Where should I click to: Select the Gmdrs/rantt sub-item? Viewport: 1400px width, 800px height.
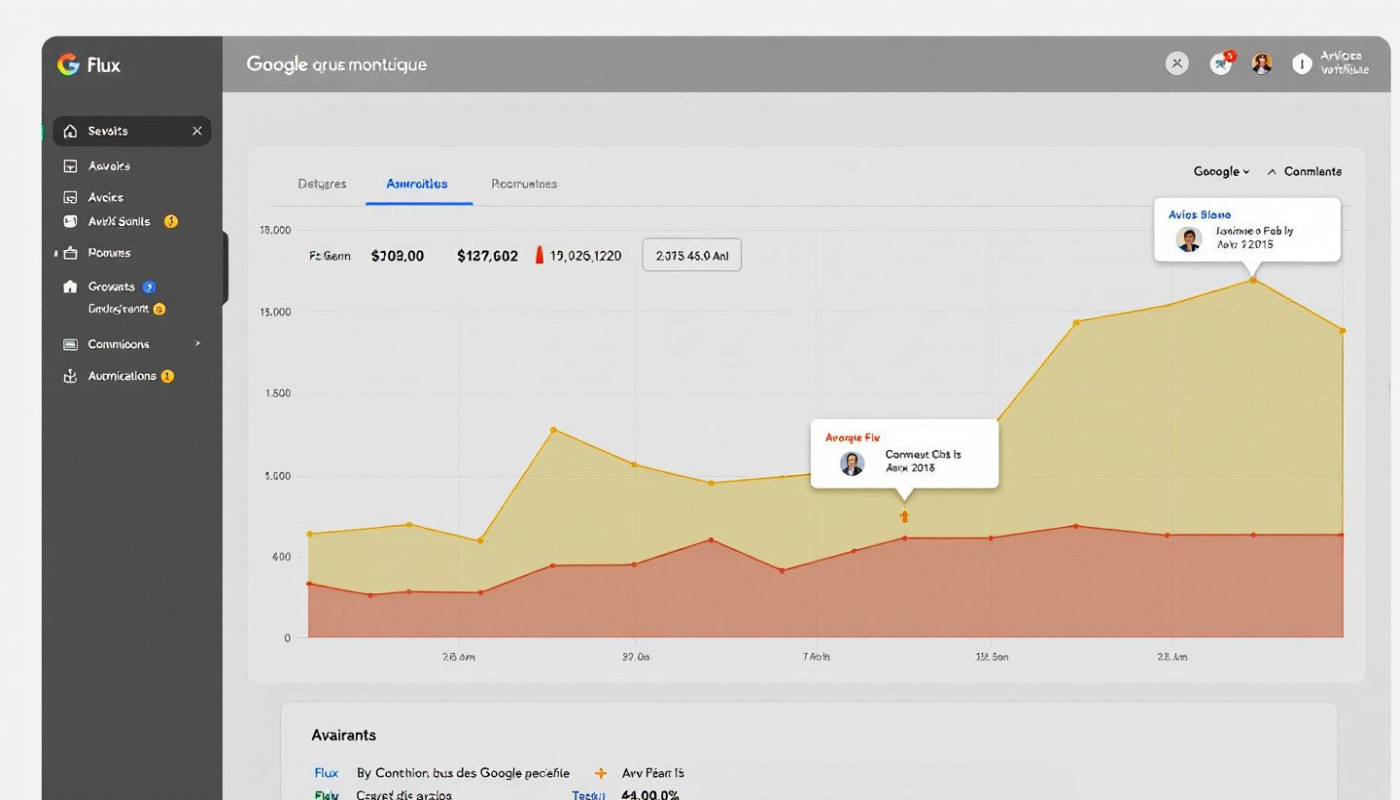(x=118, y=309)
